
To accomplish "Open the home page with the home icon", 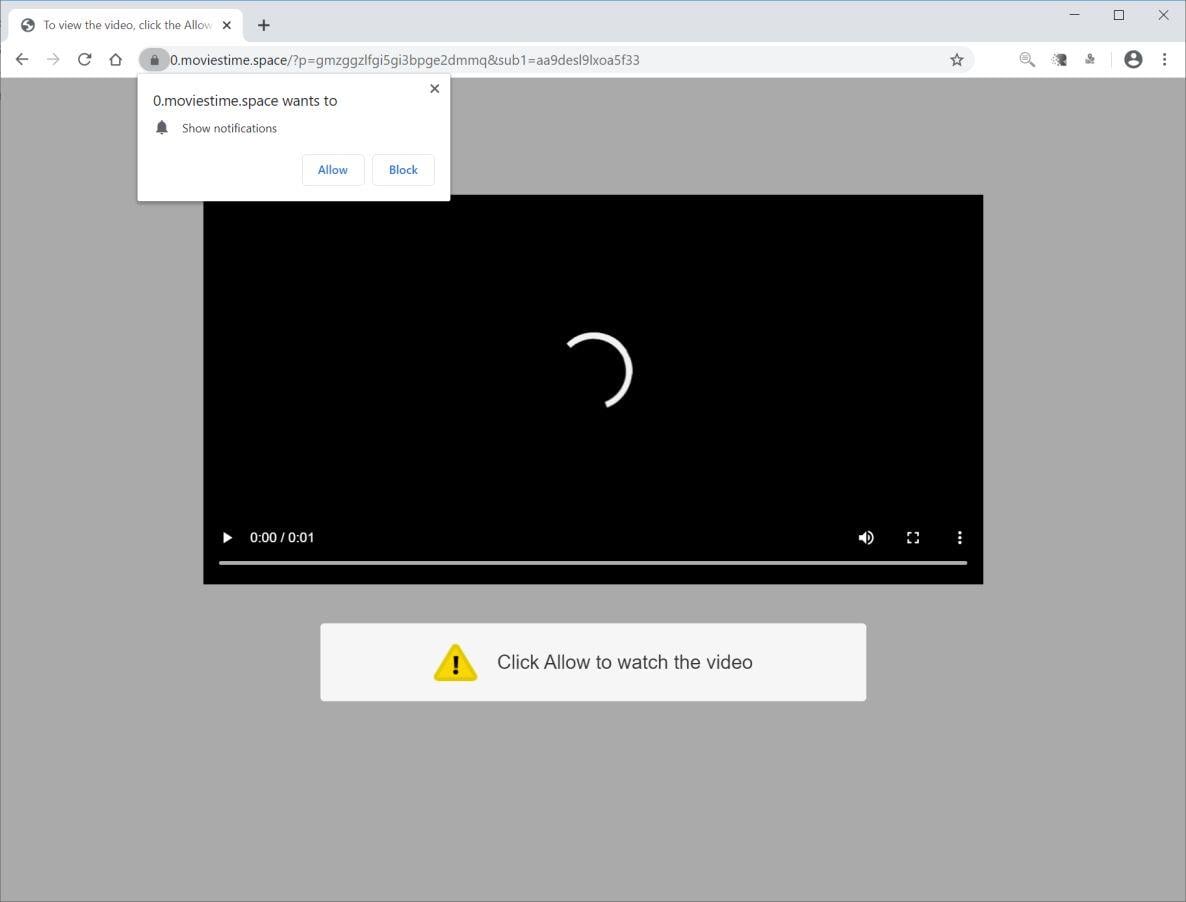I will pos(115,59).
